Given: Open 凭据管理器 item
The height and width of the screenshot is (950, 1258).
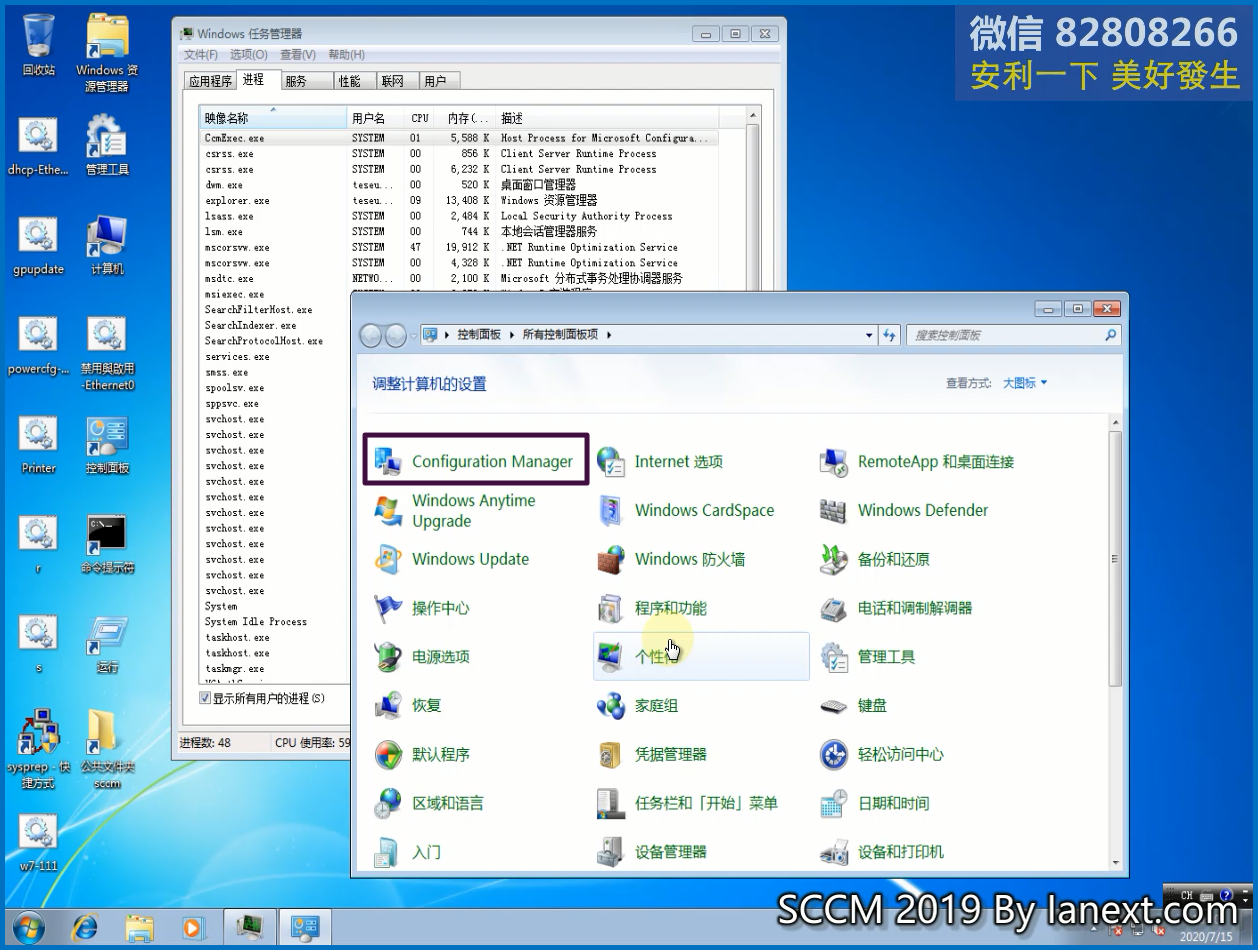Looking at the screenshot, I should click(653, 754).
